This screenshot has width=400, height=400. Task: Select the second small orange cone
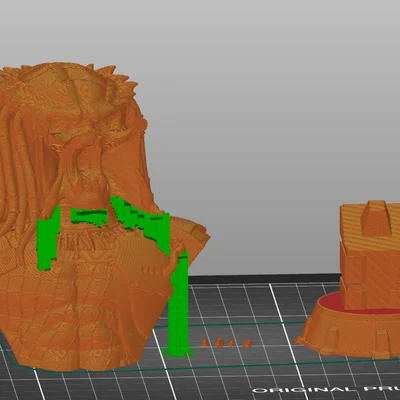coord(219,342)
